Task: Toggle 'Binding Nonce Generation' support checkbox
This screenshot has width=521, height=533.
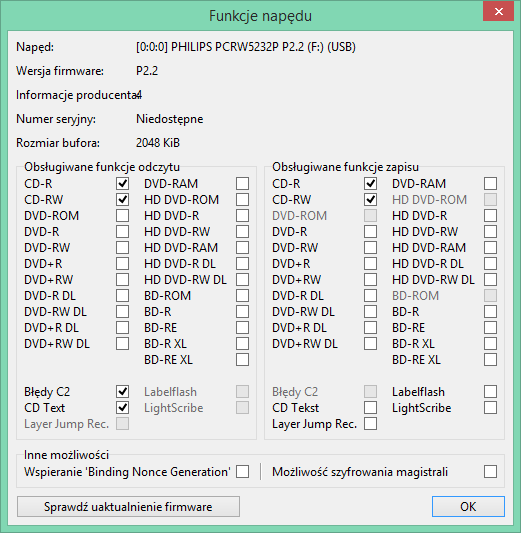Action: coord(242,471)
